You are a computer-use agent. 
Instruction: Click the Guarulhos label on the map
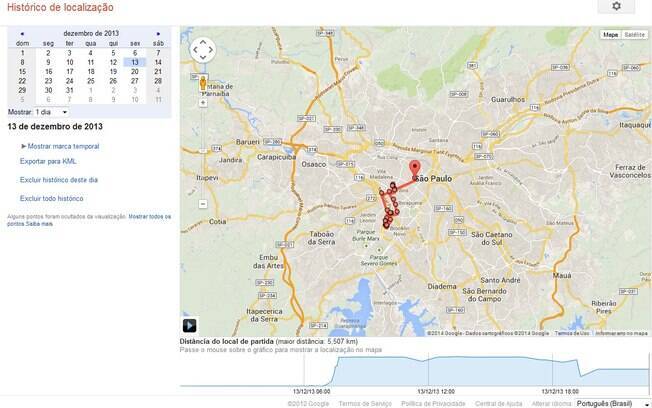pyautogui.click(x=508, y=100)
